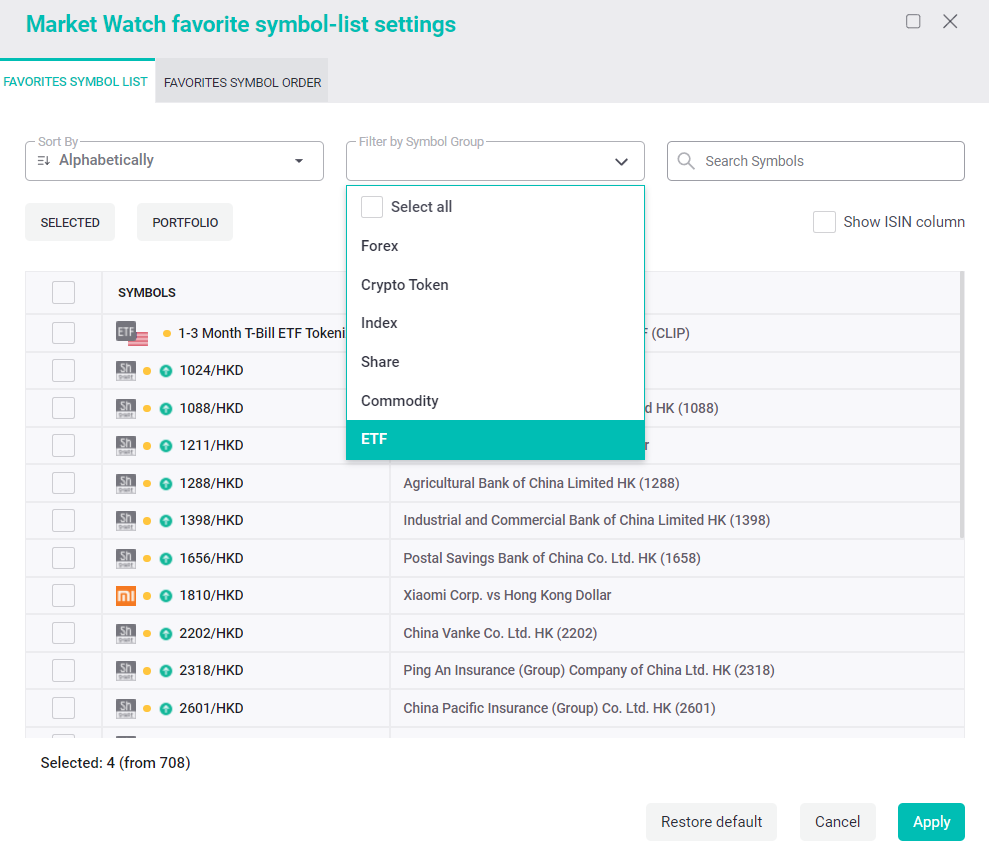Choose Forex in the symbol group filter
989x861 pixels.
[495, 246]
